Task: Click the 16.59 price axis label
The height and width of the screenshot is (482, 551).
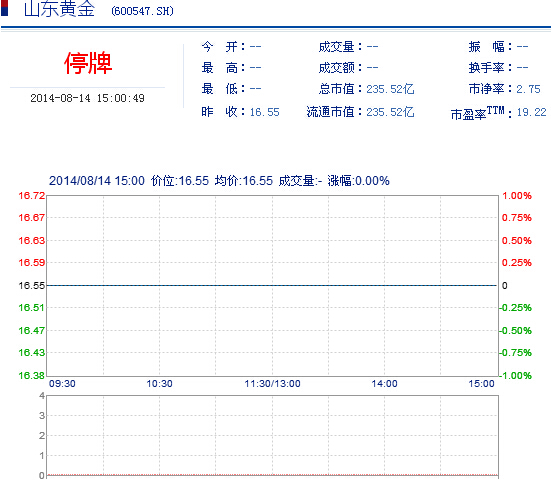Action: click(x=32, y=263)
